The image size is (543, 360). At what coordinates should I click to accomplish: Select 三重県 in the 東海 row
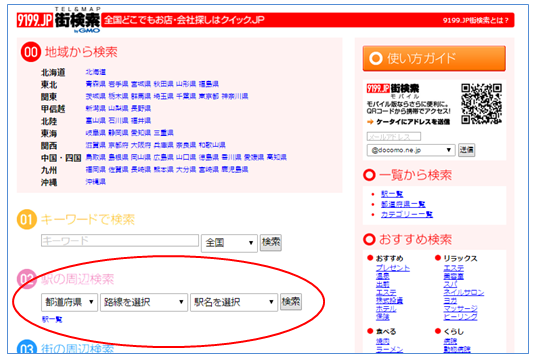(x=163, y=133)
